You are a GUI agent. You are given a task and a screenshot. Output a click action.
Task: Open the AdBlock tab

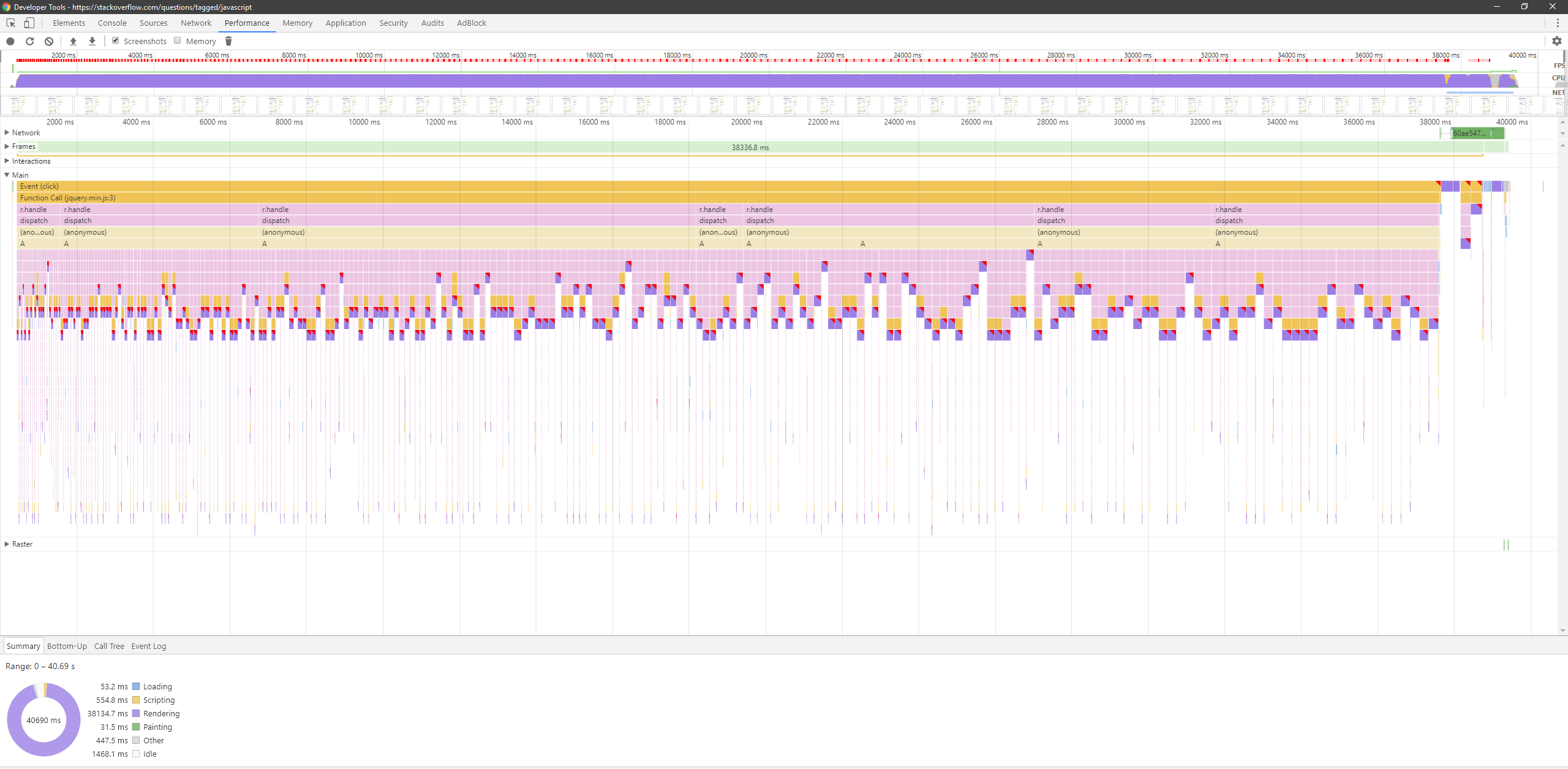coord(471,23)
